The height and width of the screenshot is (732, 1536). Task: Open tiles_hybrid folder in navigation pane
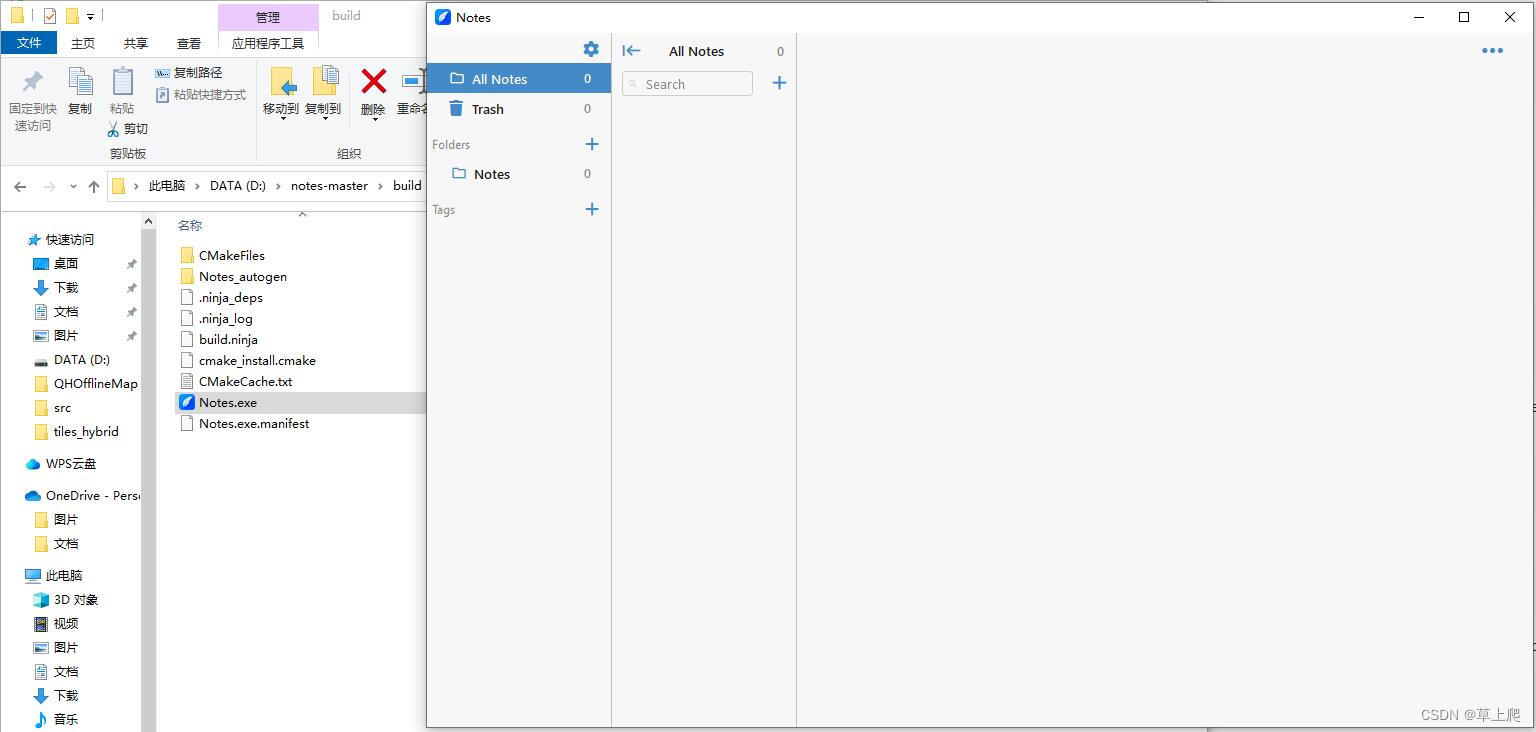pyautogui.click(x=76, y=432)
